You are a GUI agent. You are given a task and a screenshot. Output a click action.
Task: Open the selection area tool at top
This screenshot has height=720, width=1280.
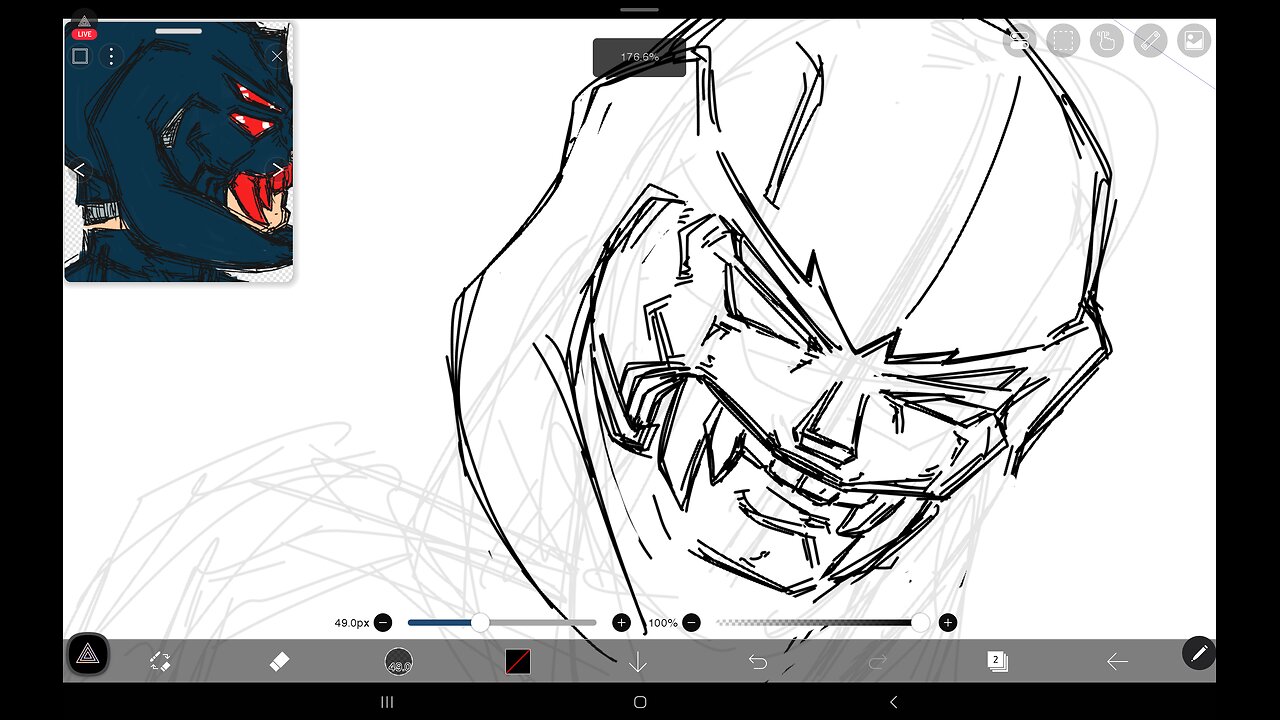point(1063,40)
